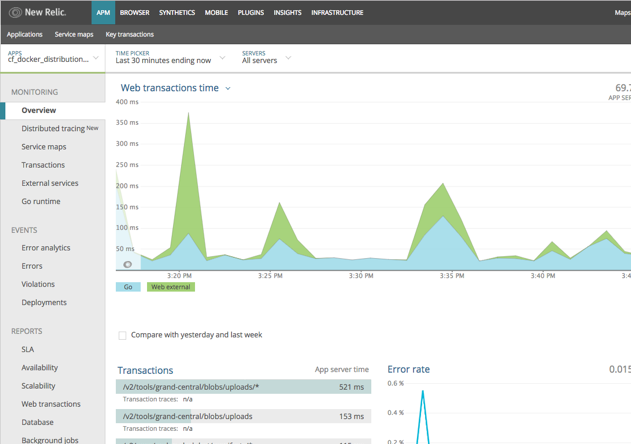Open the Time Picker dropdown
This screenshot has width=631, height=444.
pos(170,58)
